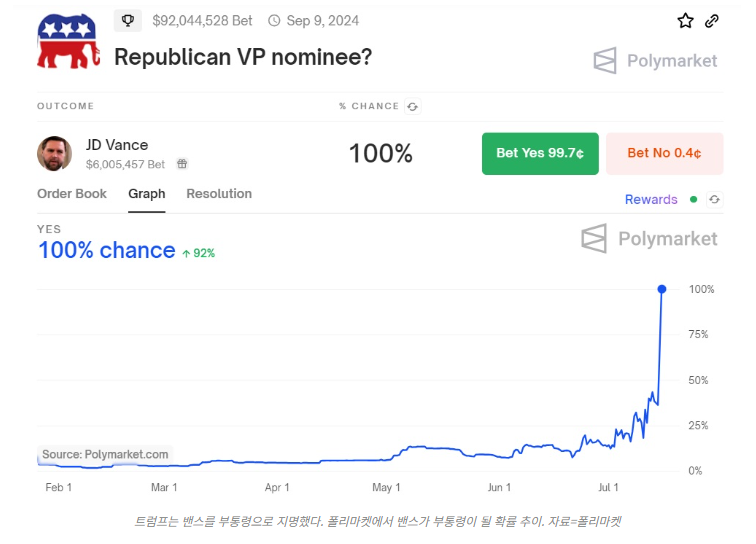Click the Source: Polymarket.com label
The image size is (756, 544).
[x=105, y=454]
